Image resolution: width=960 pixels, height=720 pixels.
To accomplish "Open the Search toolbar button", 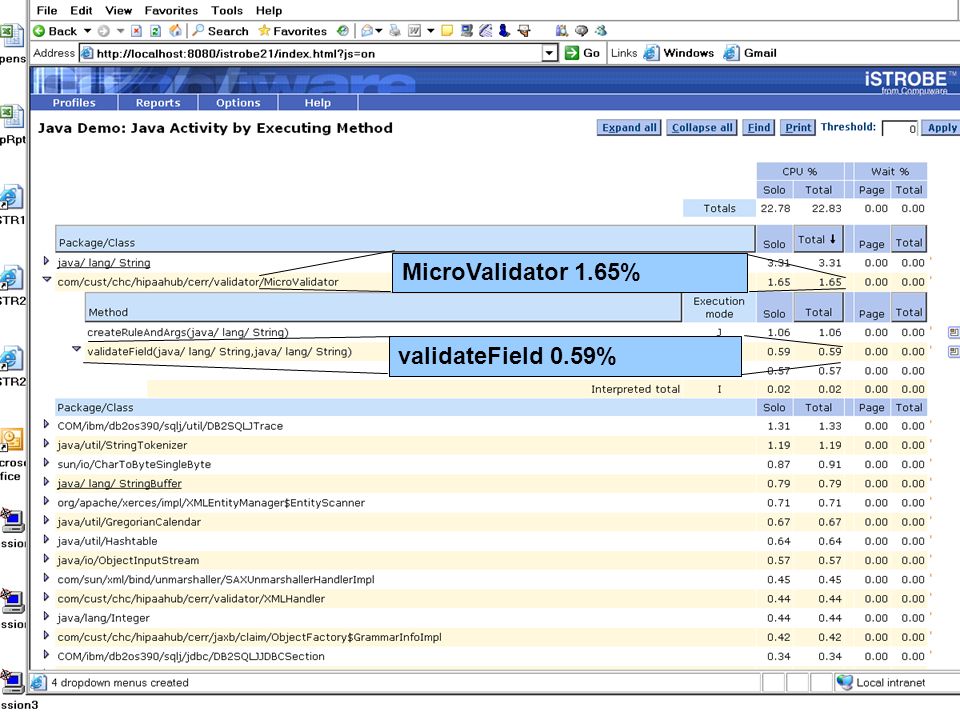I will (220, 31).
